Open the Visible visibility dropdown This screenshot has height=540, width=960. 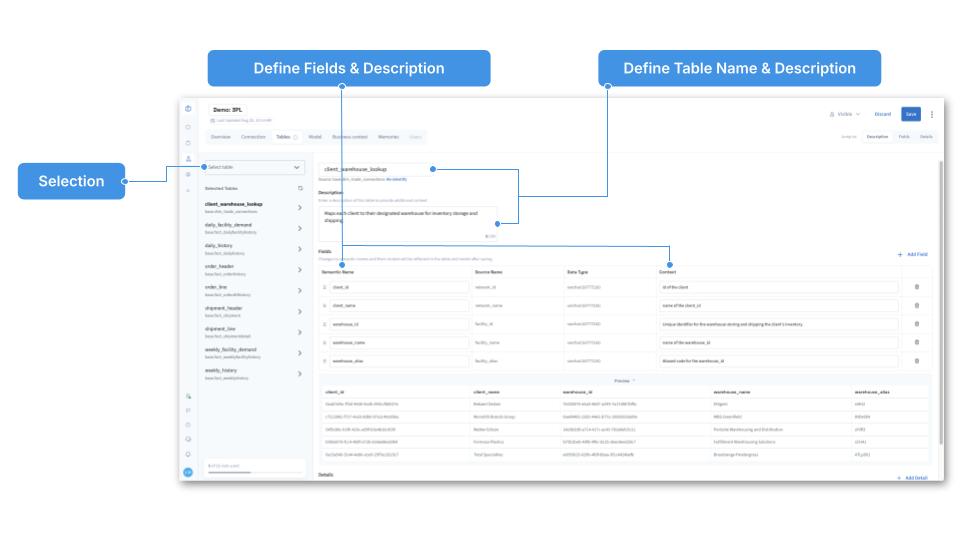tap(846, 114)
